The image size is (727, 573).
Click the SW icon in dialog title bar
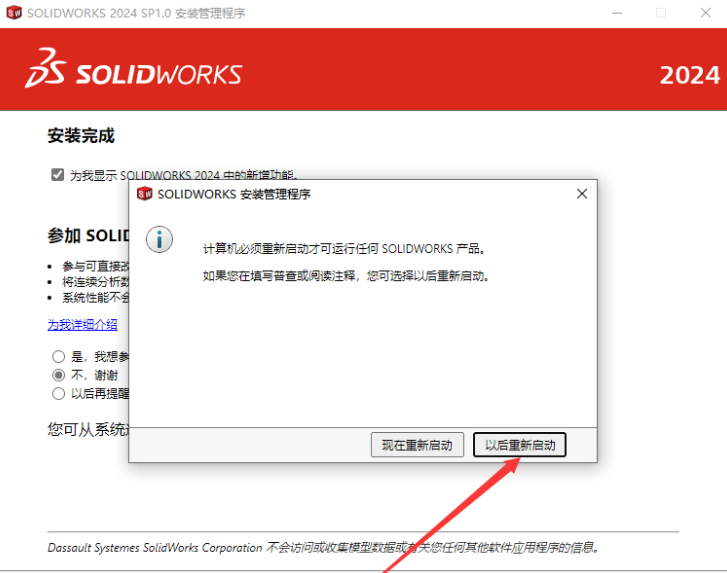tap(144, 194)
